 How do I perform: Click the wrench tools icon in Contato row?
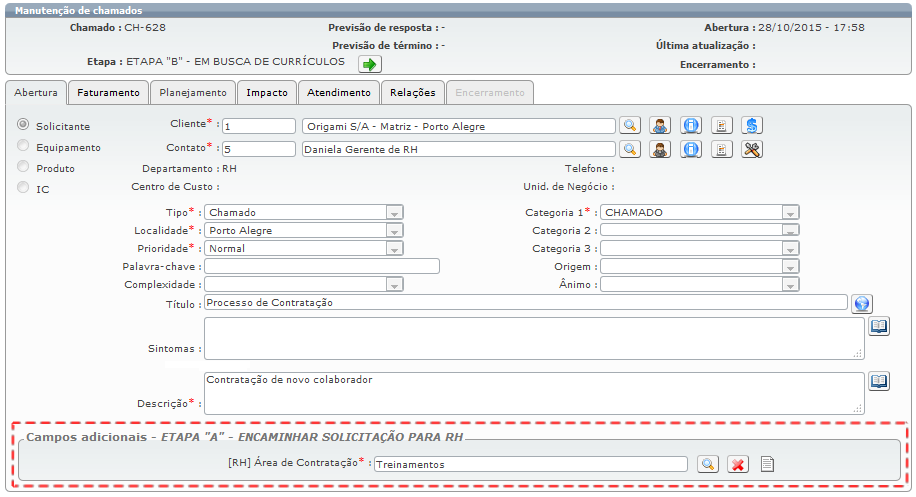pyautogui.click(x=753, y=149)
